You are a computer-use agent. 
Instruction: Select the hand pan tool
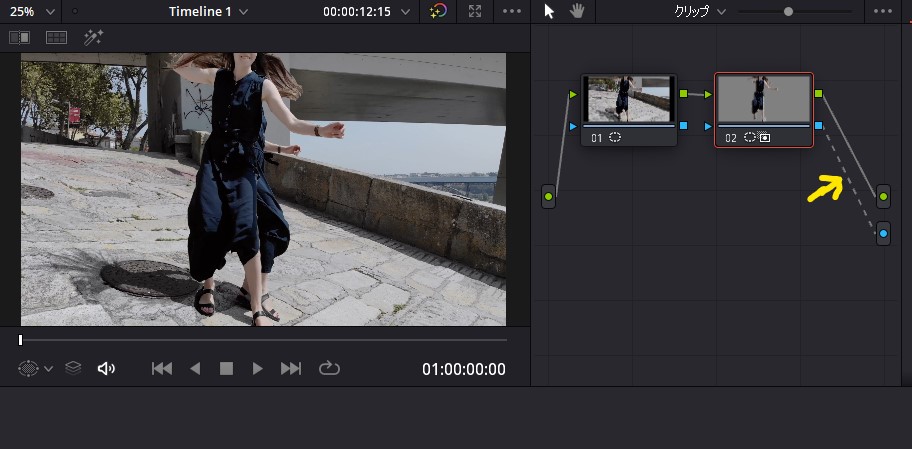pos(576,11)
